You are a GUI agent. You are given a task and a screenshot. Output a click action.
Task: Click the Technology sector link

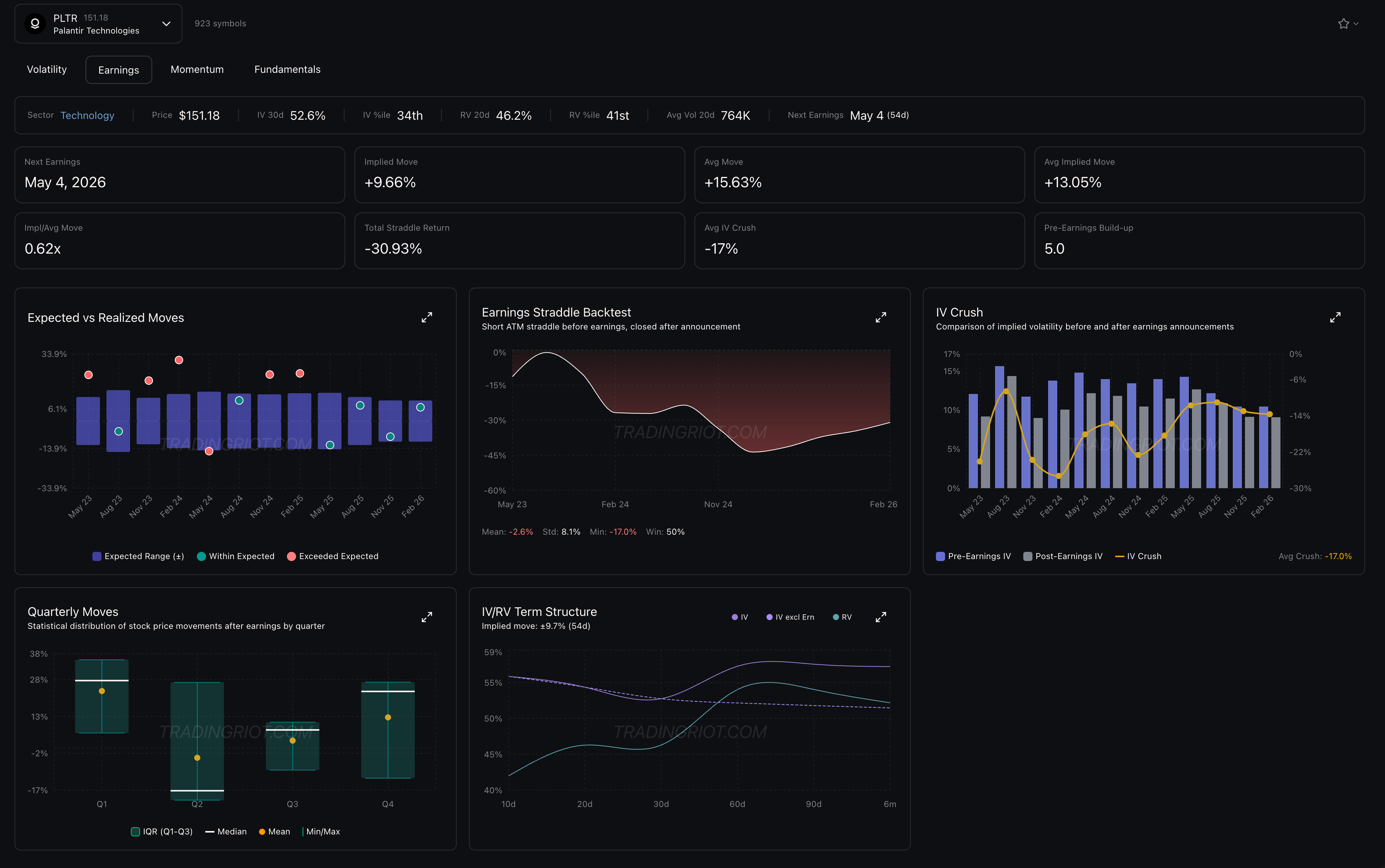coord(87,116)
